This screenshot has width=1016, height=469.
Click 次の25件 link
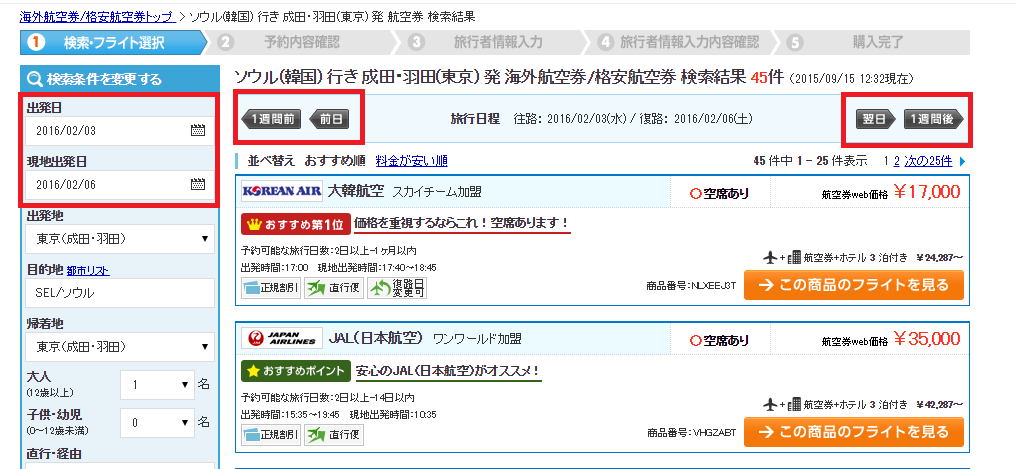[928, 161]
